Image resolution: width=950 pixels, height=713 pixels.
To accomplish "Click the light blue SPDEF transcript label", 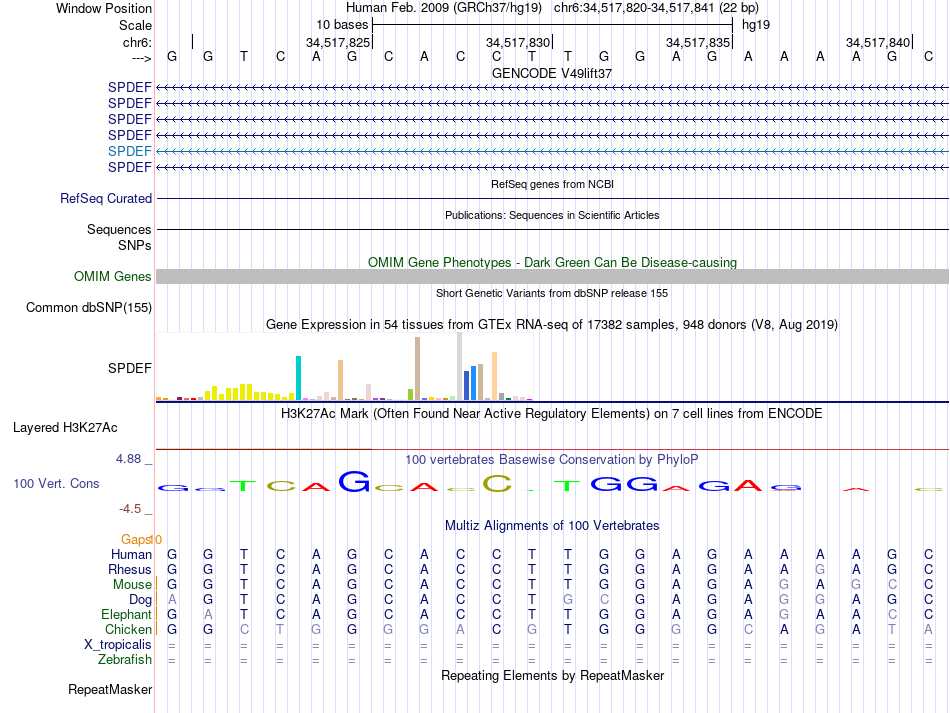I will click(x=130, y=151).
